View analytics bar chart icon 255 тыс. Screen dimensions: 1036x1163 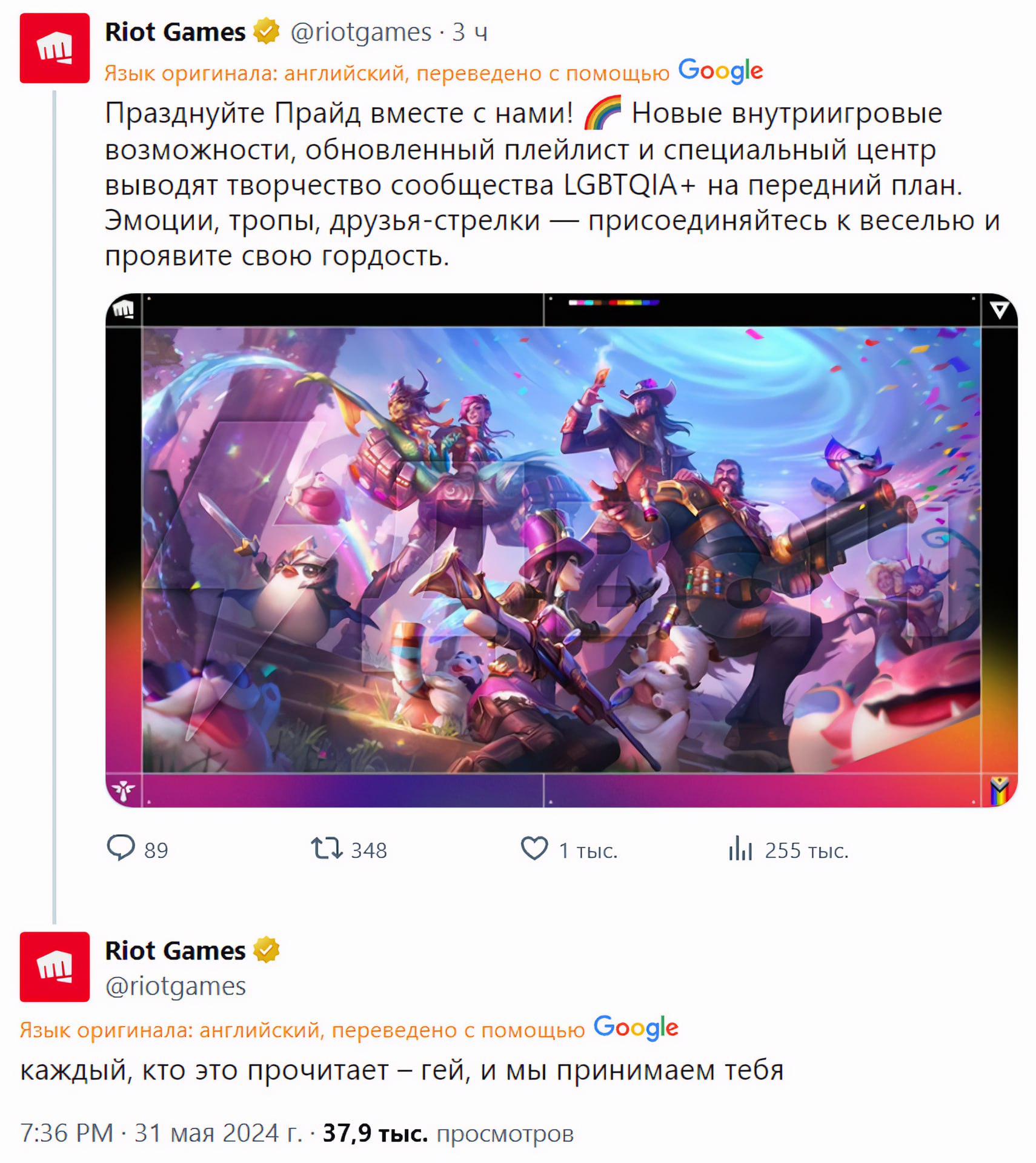(740, 848)
